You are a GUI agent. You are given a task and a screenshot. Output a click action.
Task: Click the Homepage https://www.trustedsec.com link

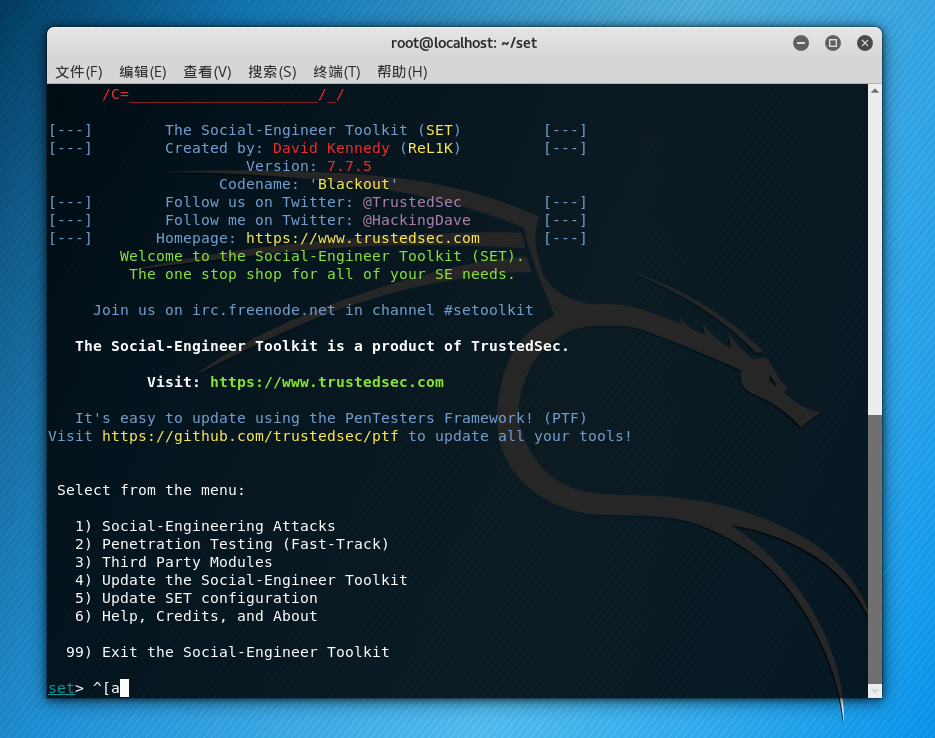click(363, 238)
